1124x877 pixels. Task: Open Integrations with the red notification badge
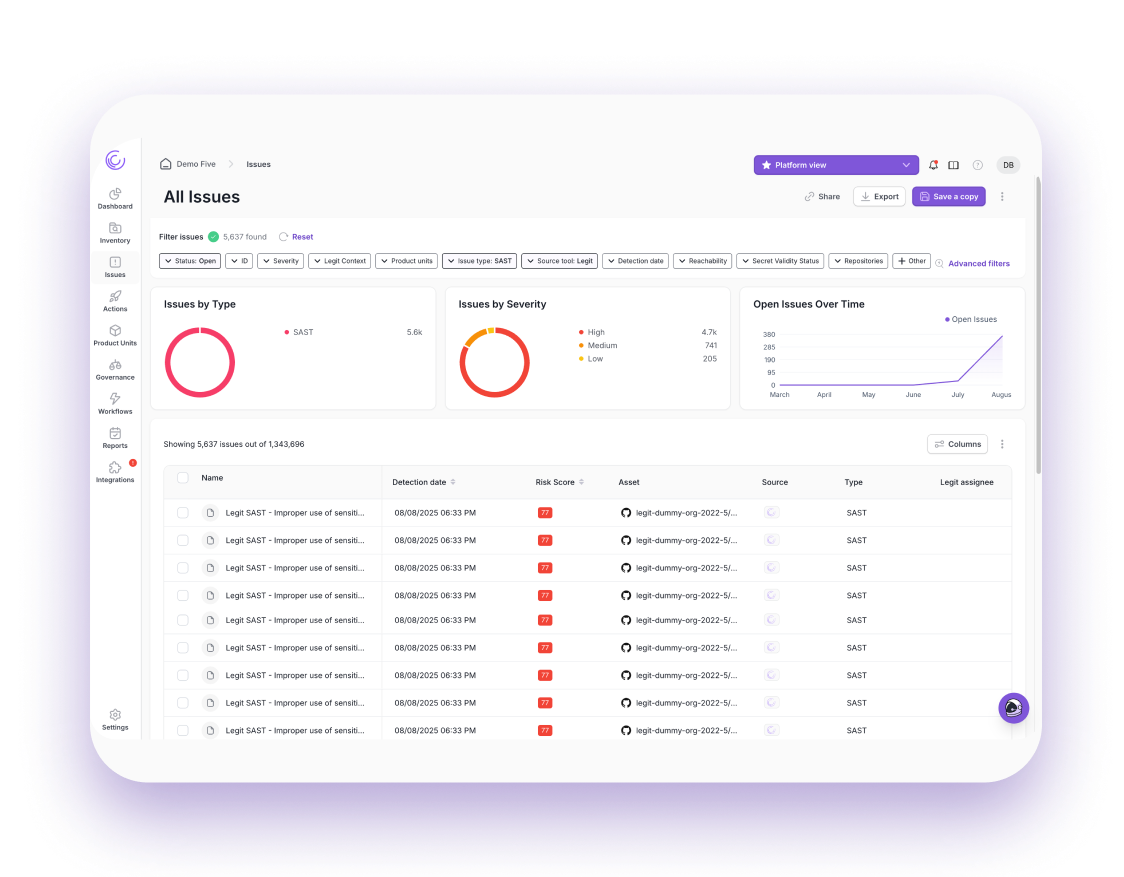pos(115,474)
